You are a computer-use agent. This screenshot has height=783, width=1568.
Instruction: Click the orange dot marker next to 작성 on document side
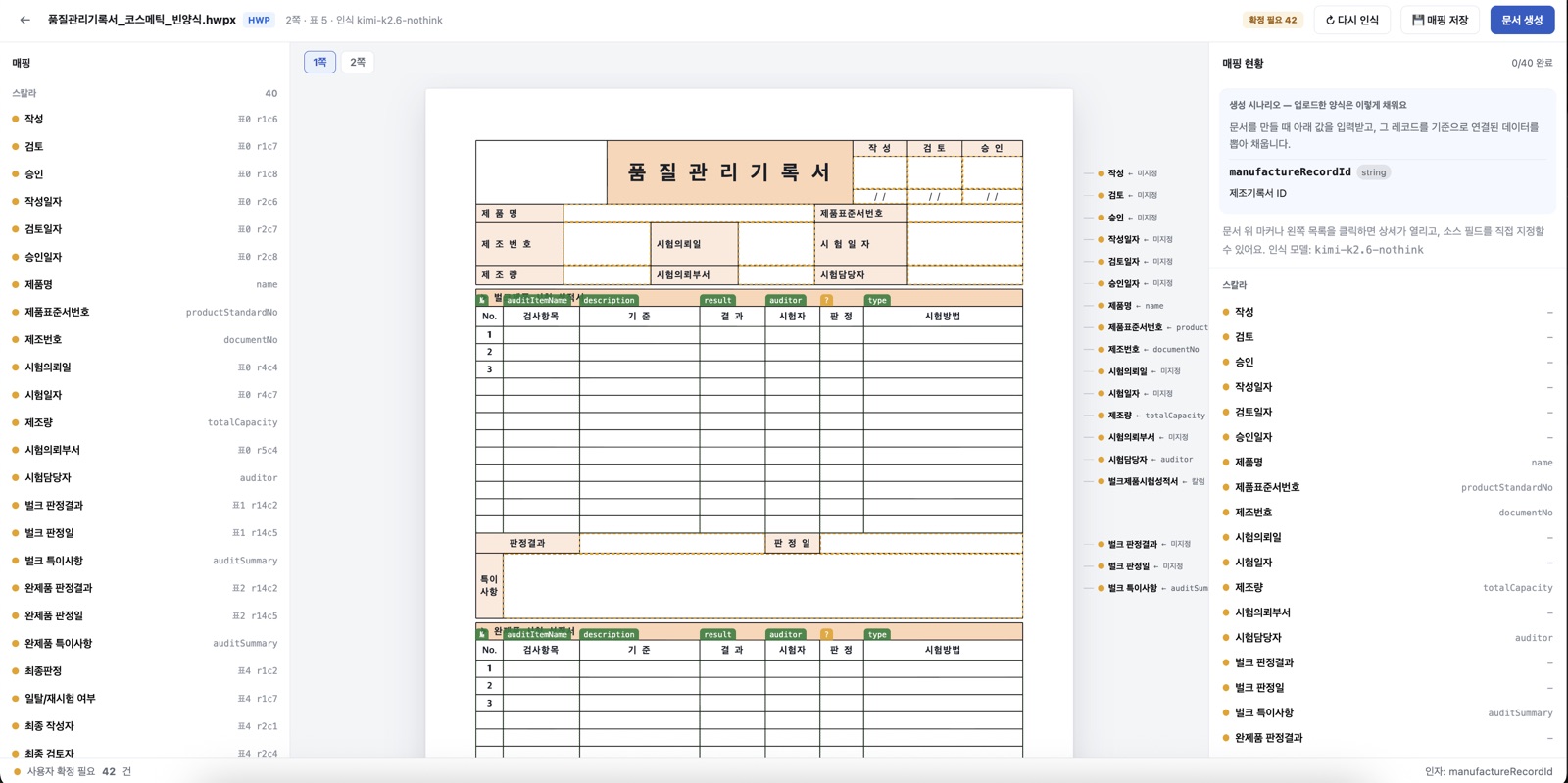tap(1101, 173)
